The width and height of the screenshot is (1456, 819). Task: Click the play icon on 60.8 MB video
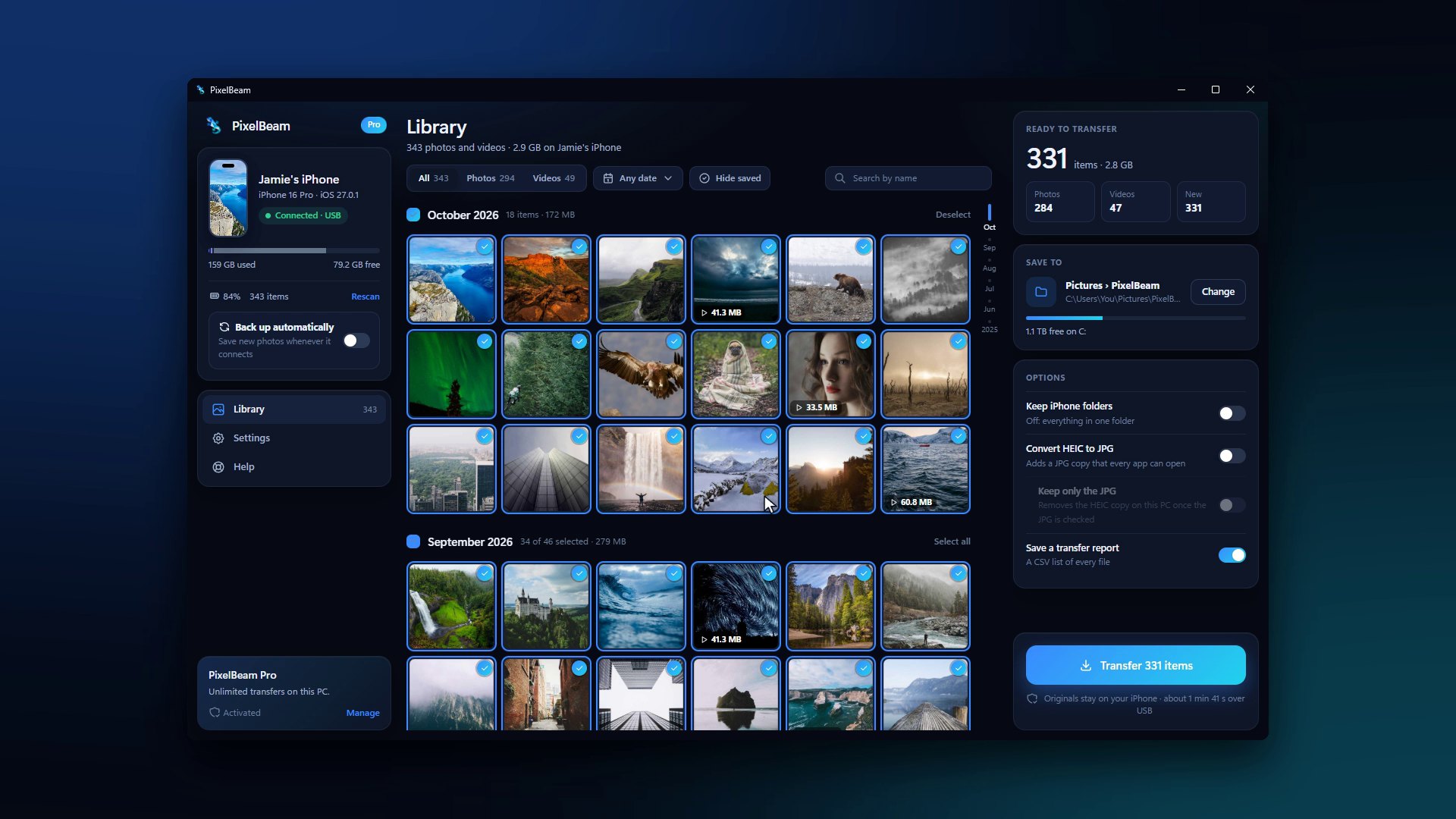point(893,502)
